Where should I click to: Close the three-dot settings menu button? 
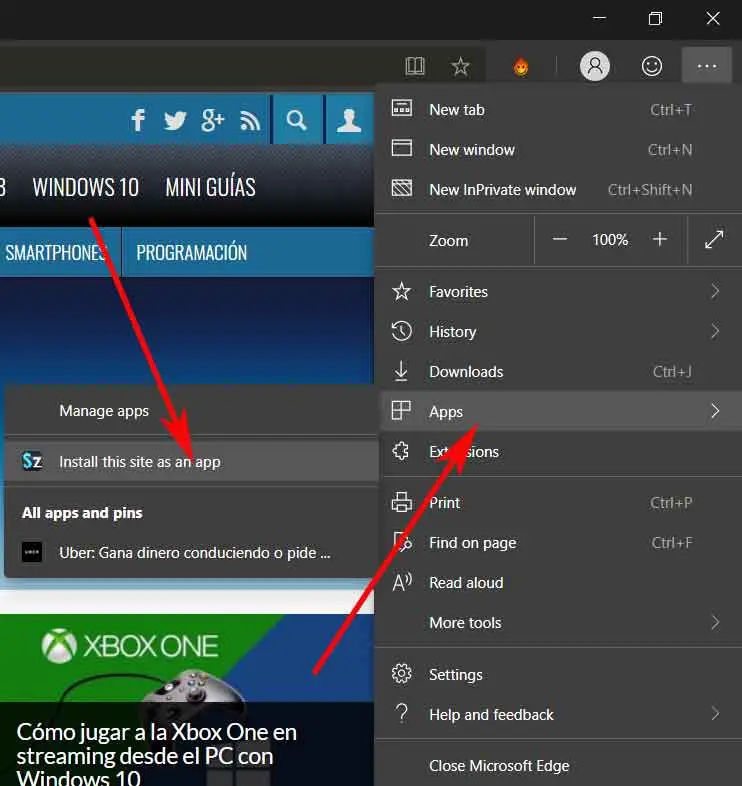706,65
